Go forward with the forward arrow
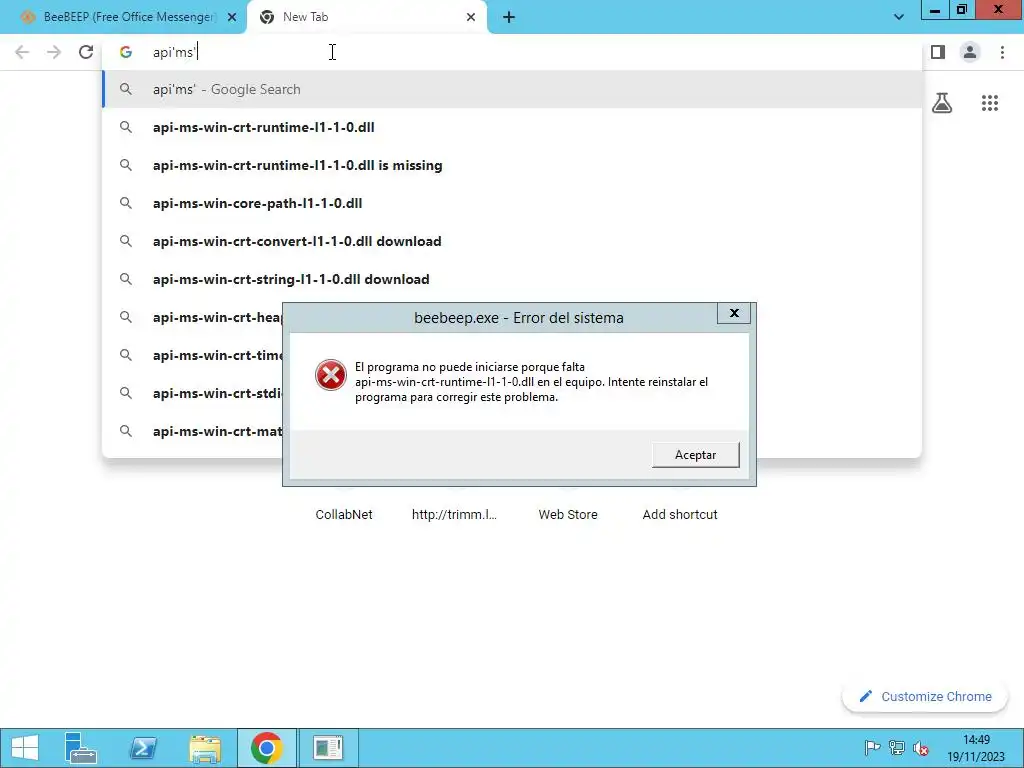1024x768 pixels. [x=54, y=52]
